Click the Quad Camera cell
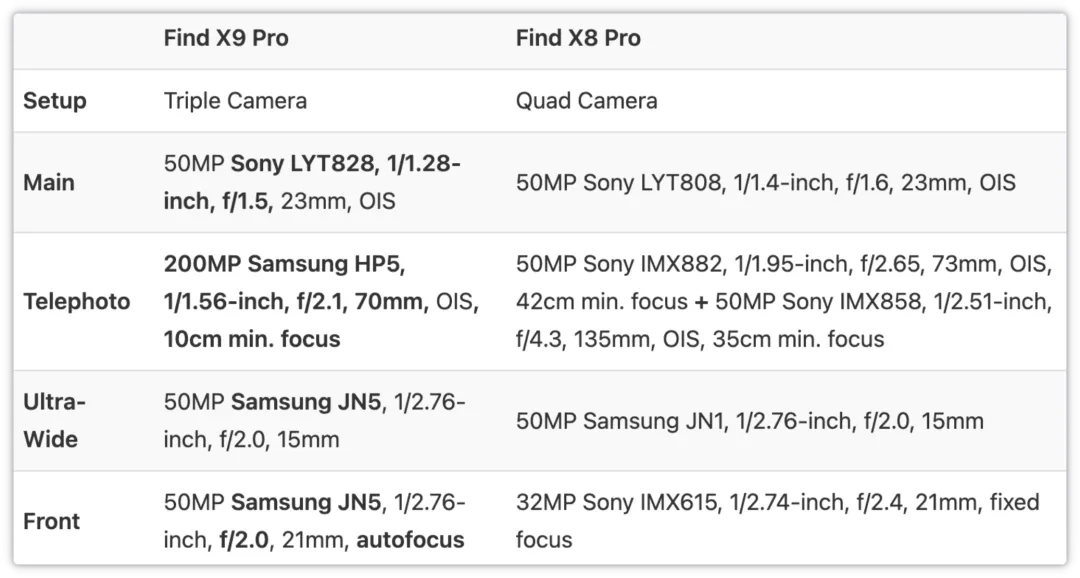The height and width of the screenshot is (578, 1080). tap(586, 101)
